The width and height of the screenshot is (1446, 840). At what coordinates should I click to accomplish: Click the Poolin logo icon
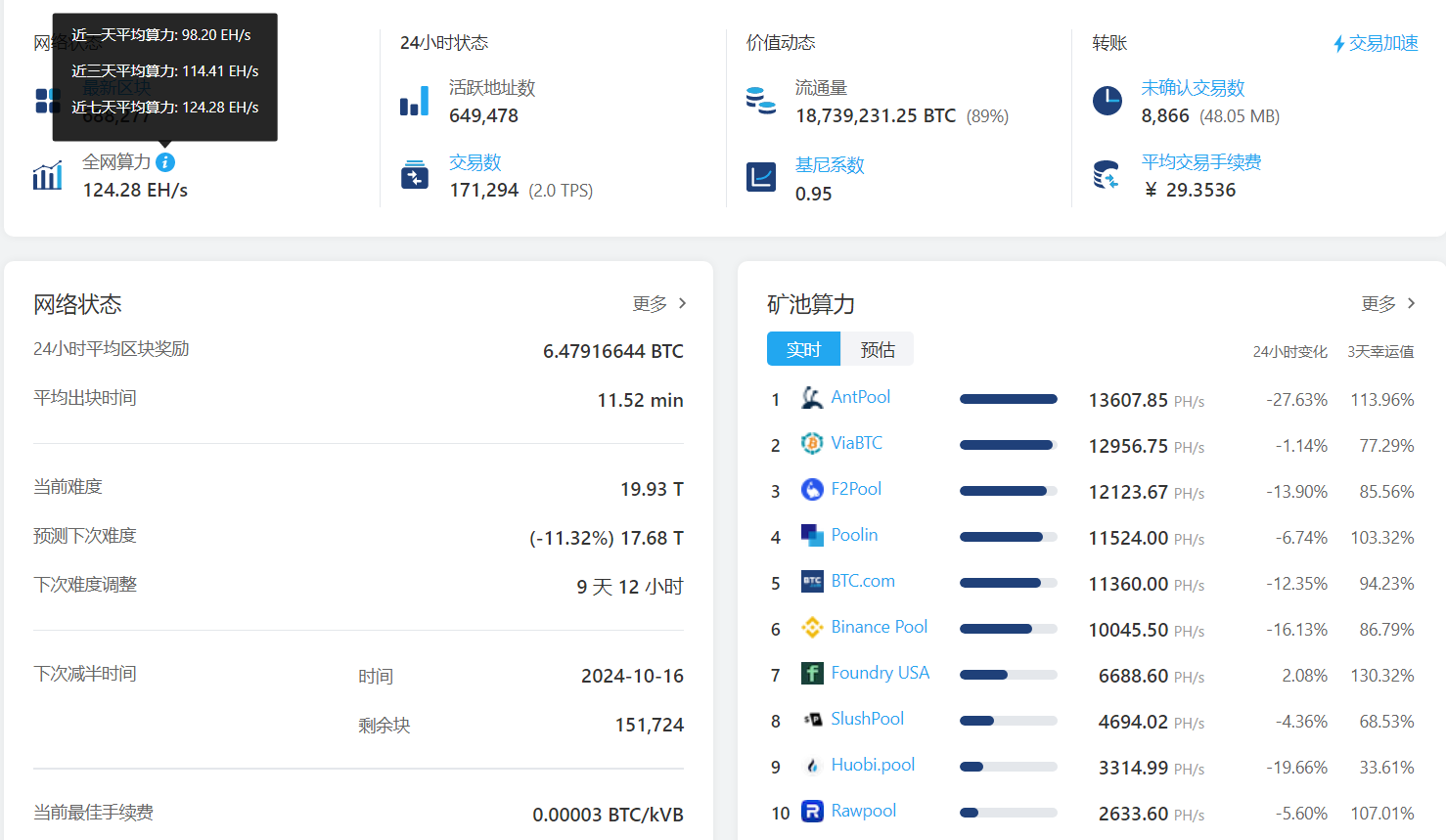(812, 536)
